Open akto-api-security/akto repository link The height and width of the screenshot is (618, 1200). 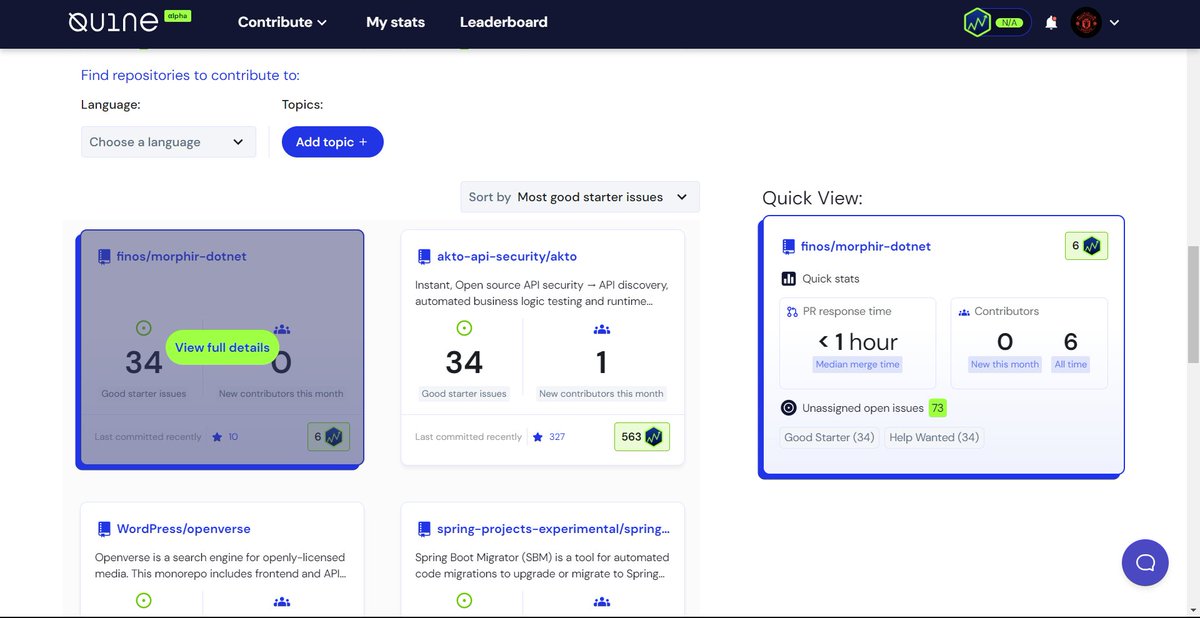pos(507,256)
